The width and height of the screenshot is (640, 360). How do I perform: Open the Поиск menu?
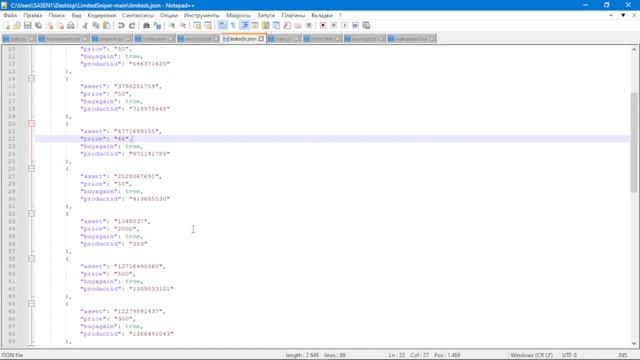(x=57, y=15)
